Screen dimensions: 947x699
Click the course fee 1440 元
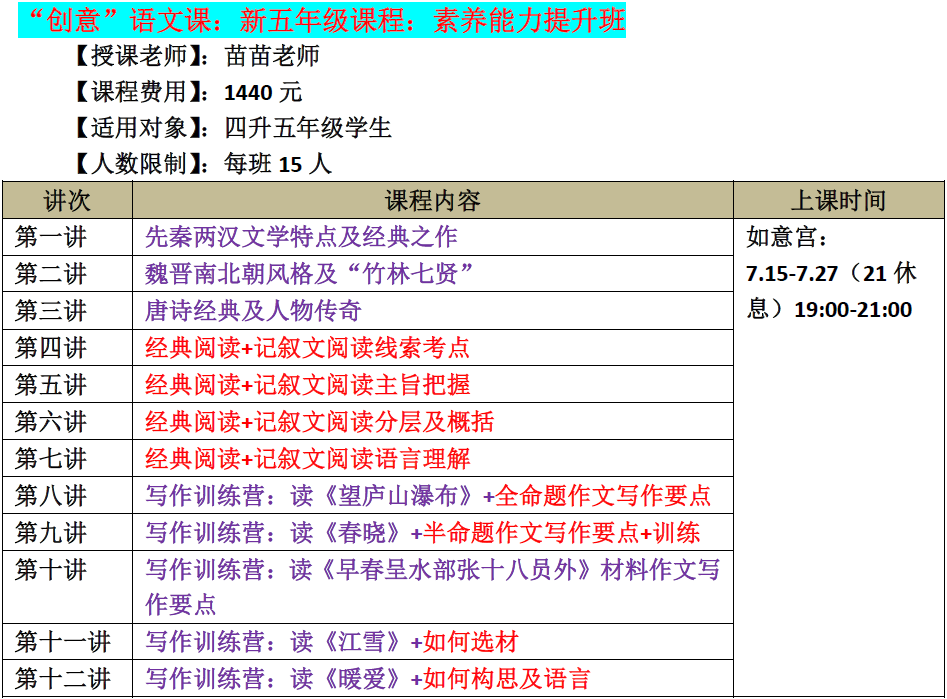[263, 92]
